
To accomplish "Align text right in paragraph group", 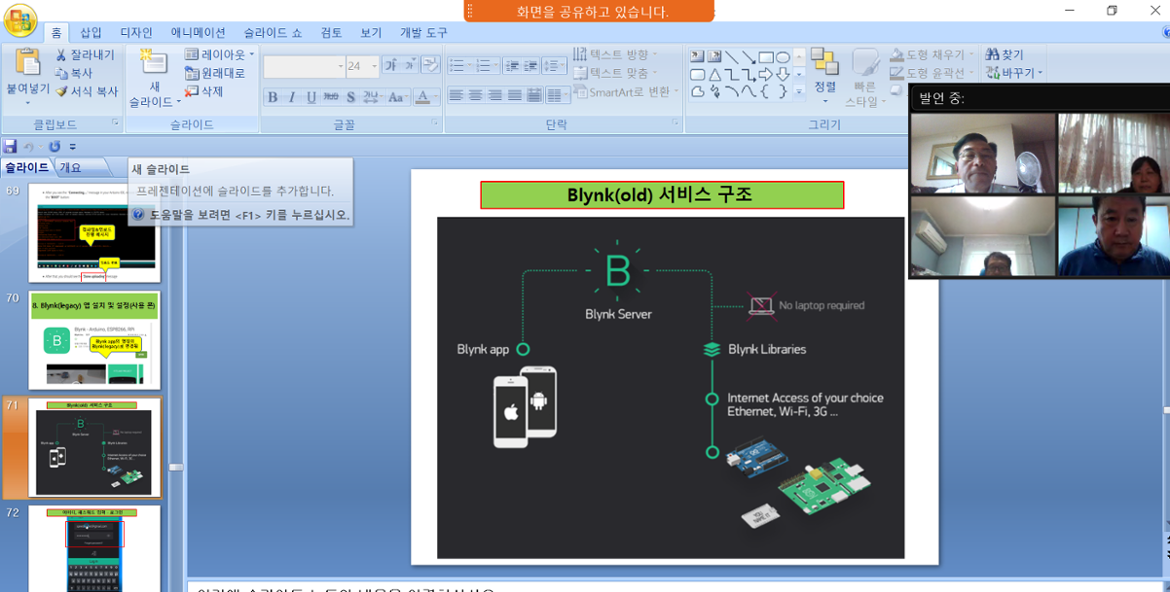I will point(495,96).
